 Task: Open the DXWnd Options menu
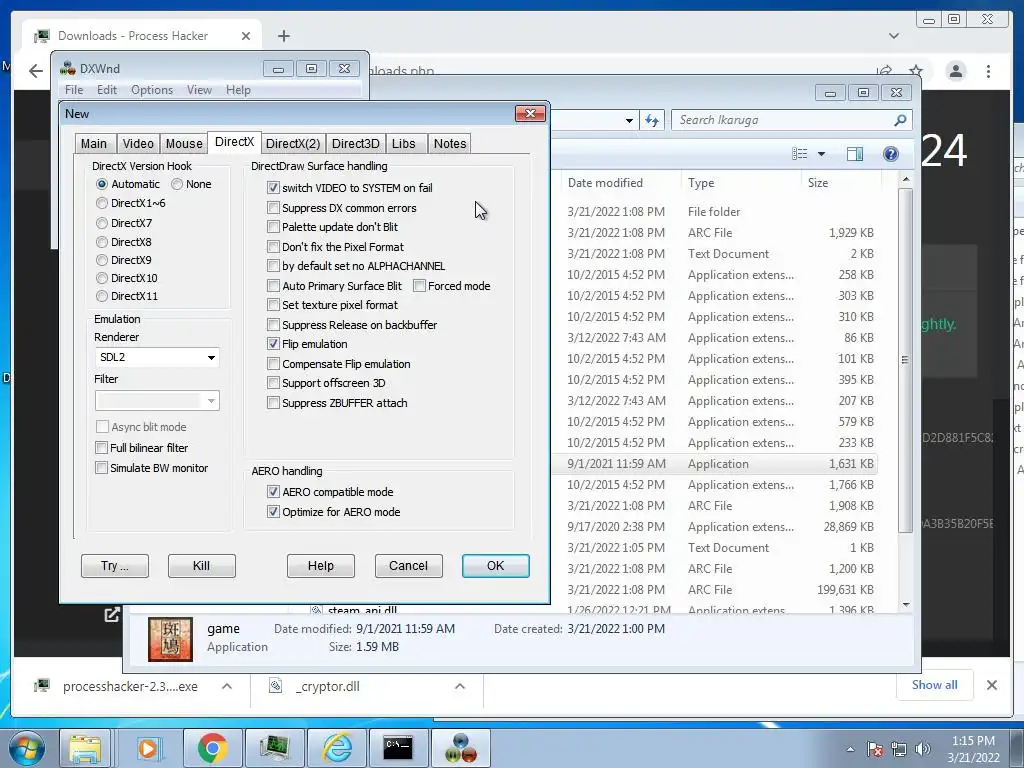[152, 90]
